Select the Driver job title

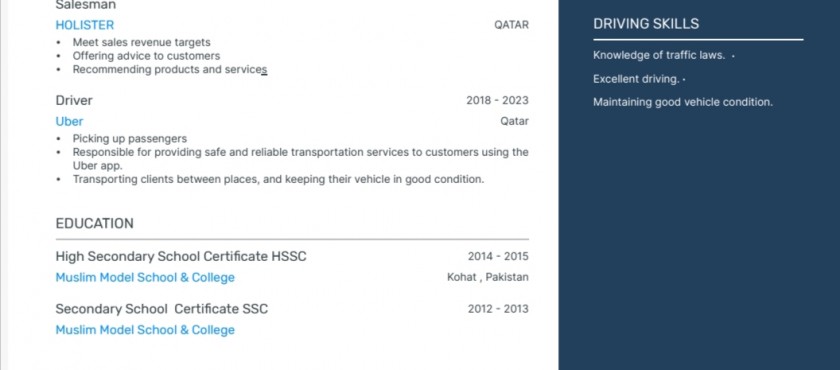74,101
